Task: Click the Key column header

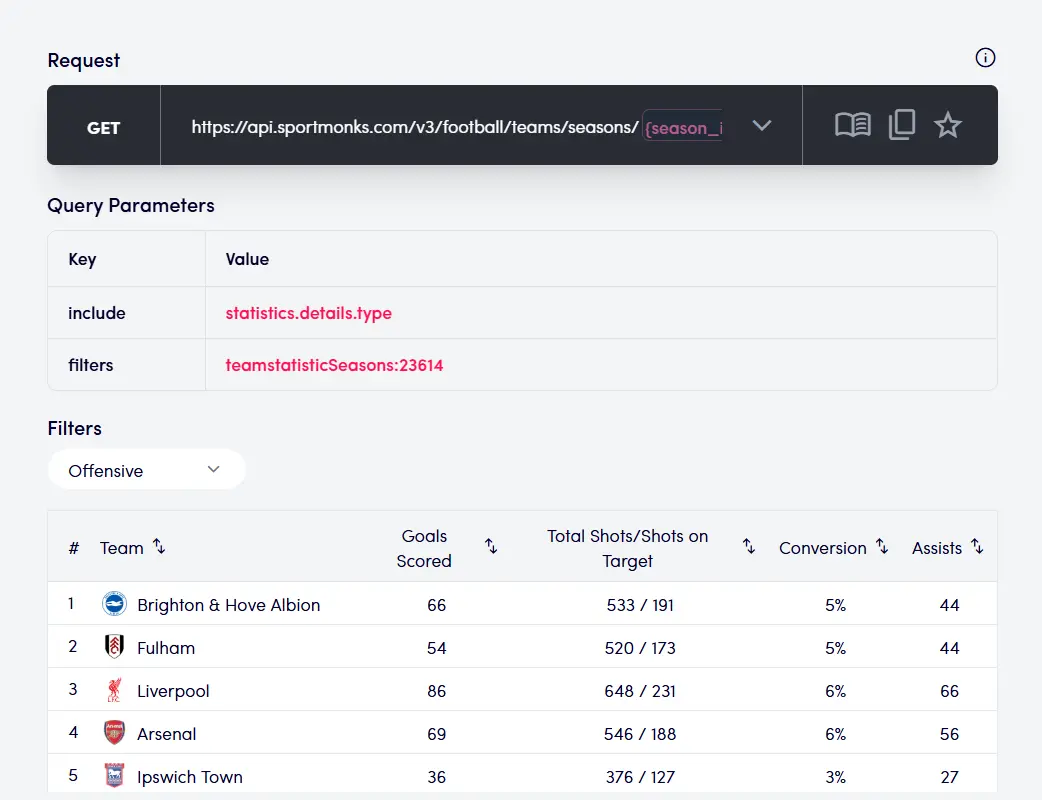Action: click(x=82, y=259)
